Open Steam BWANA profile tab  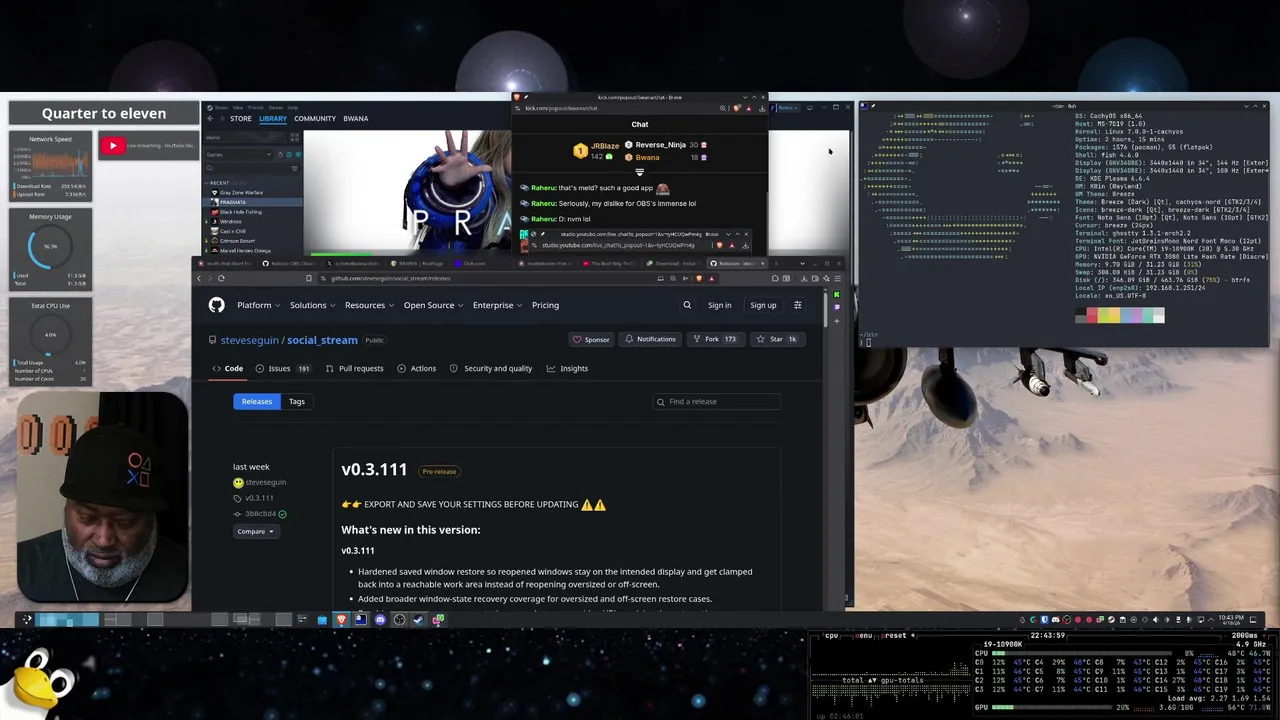point(355,118)
